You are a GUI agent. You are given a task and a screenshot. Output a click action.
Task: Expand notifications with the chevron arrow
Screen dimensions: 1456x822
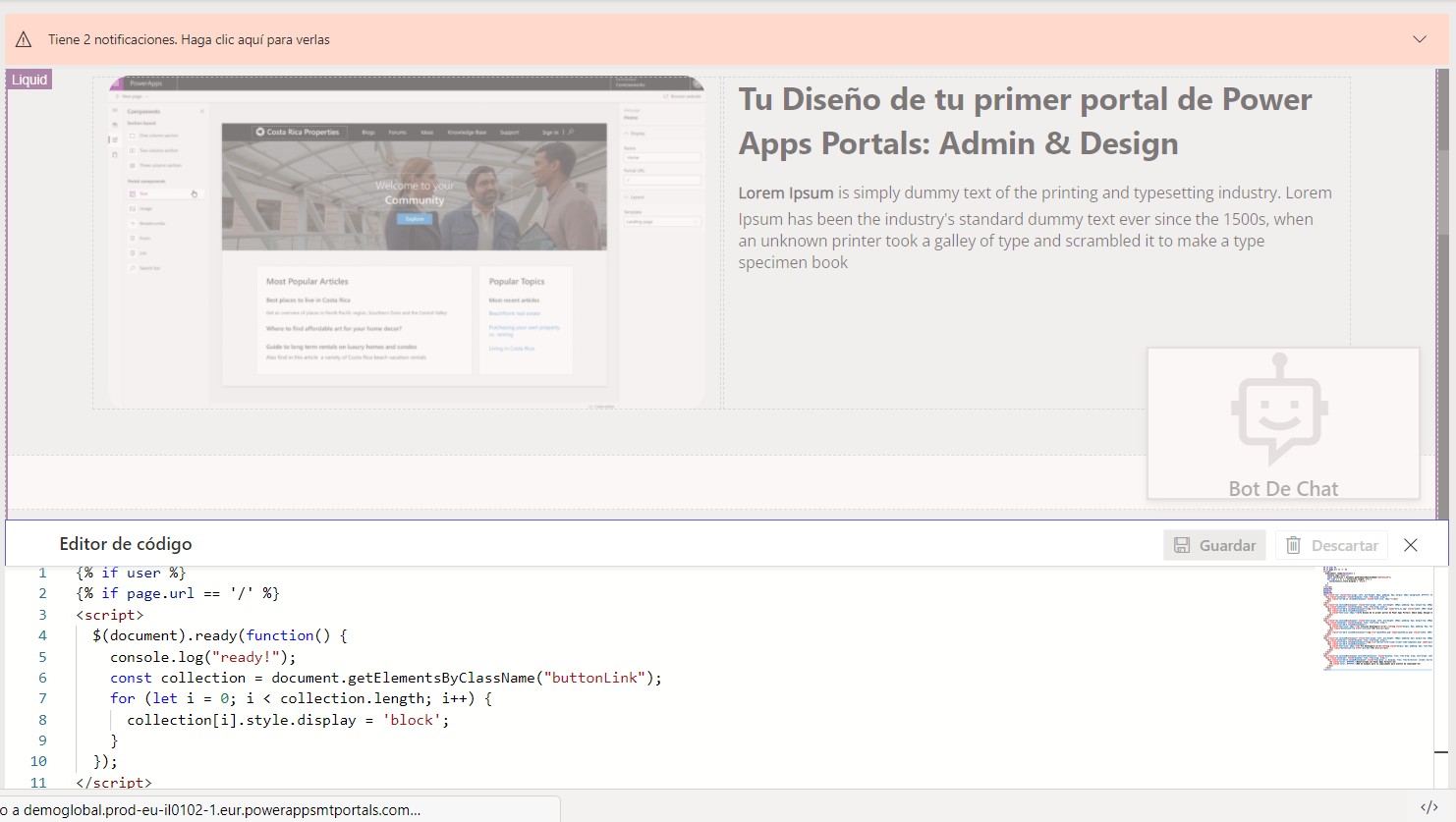1420,39
